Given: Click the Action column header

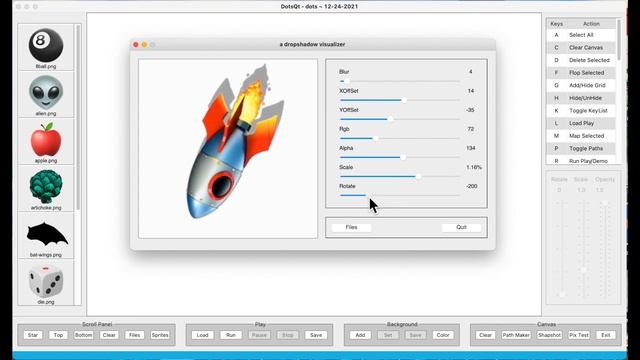Looking at the screenshot, I should point(591,24).
